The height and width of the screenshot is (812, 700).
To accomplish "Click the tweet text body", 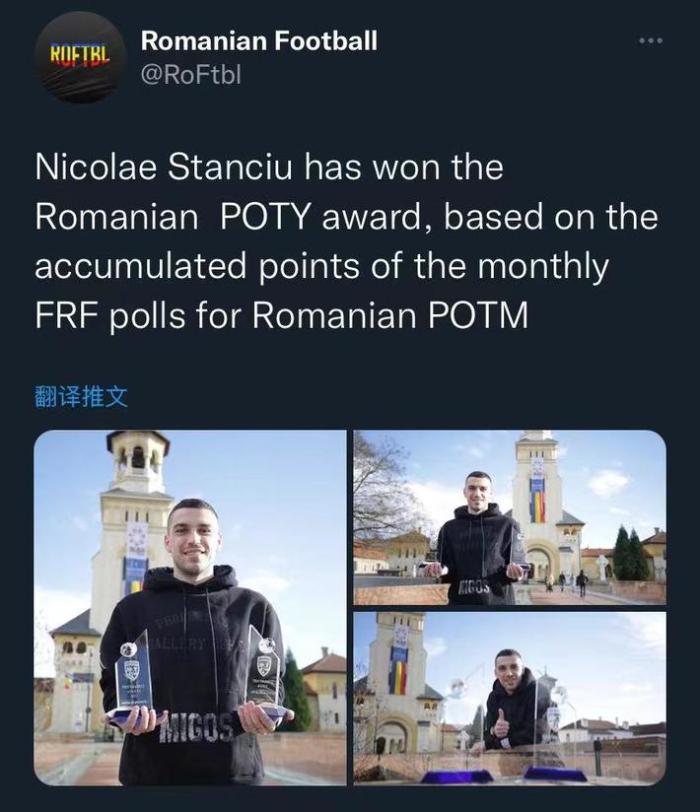I will pyautogui.click(x=345, y=243).
